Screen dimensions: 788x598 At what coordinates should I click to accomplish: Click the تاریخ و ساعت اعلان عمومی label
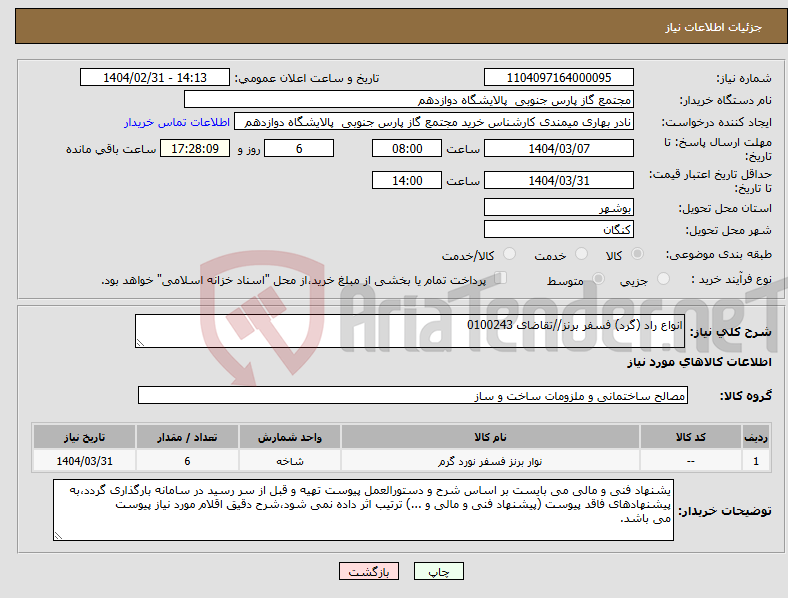tap(307, 78)
